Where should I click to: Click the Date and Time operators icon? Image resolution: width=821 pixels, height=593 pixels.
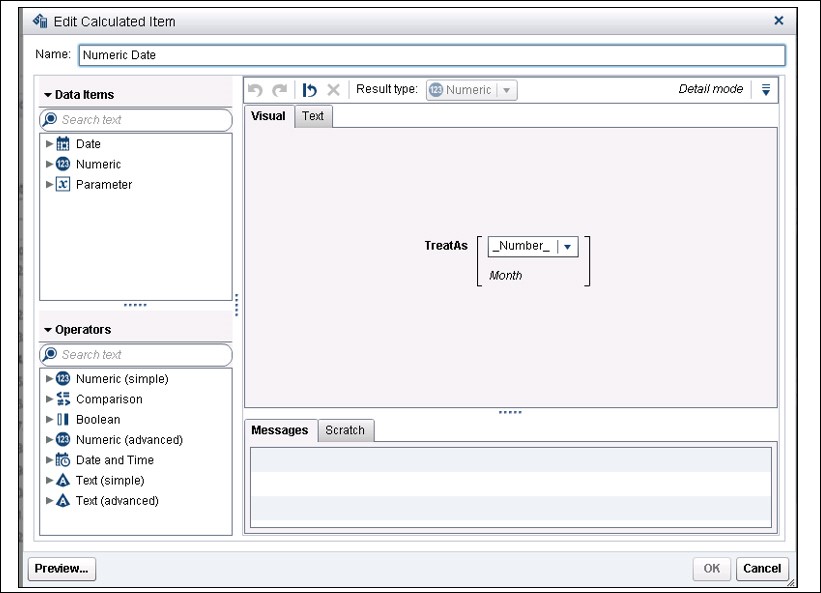click(x=63, y=460)
